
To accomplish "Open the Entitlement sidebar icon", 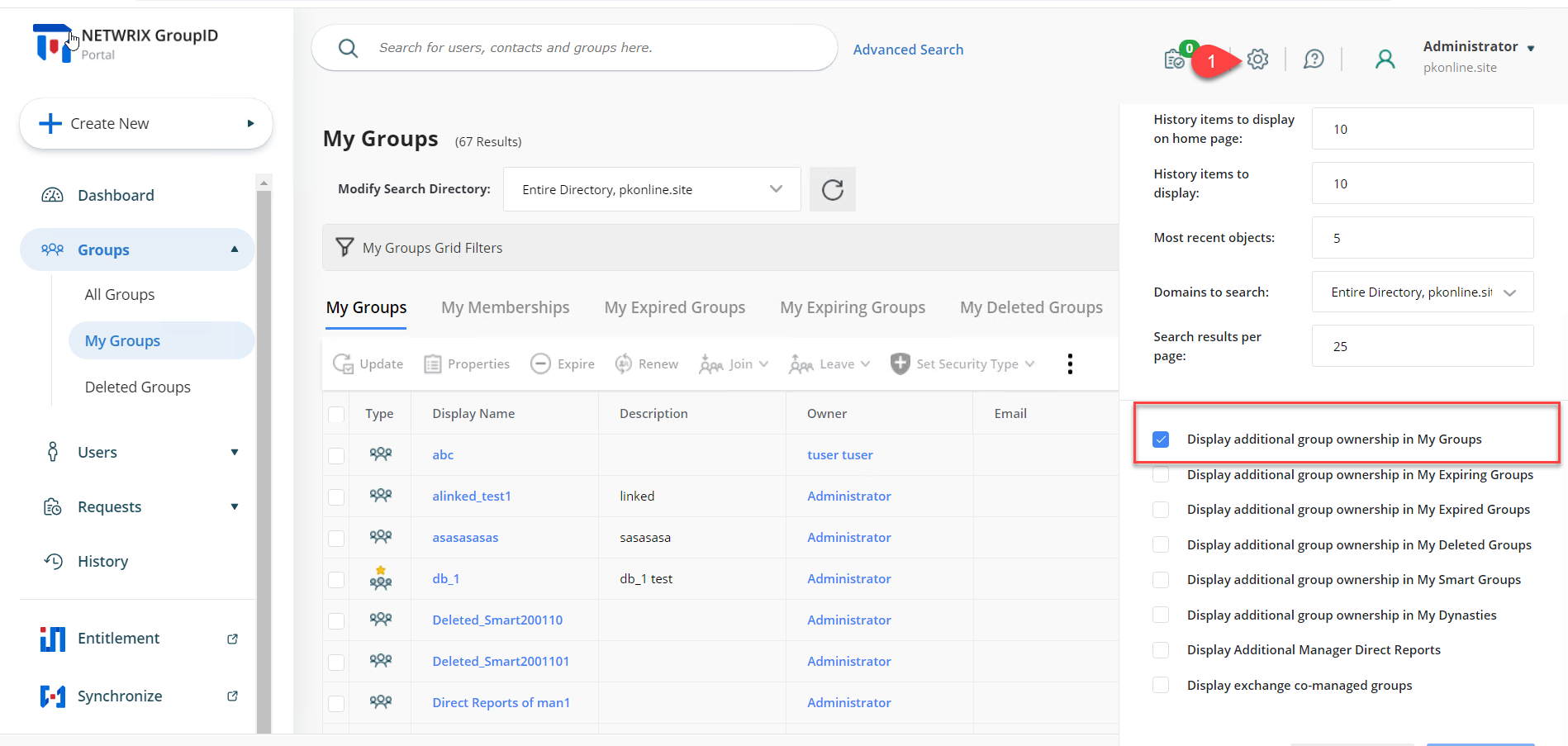I will tap(52, 638).
